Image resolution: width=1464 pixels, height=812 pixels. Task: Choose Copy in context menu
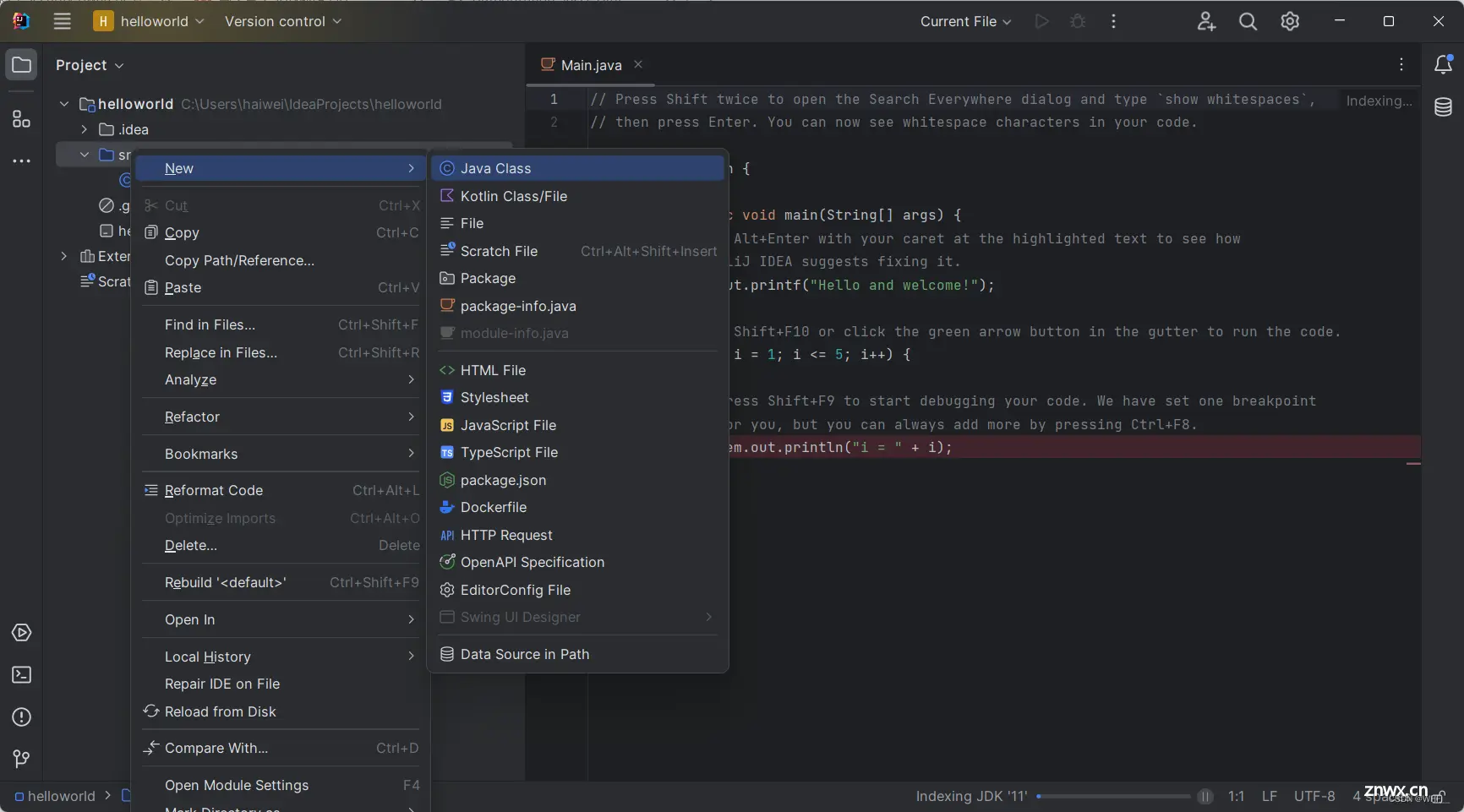coord(281,232)
